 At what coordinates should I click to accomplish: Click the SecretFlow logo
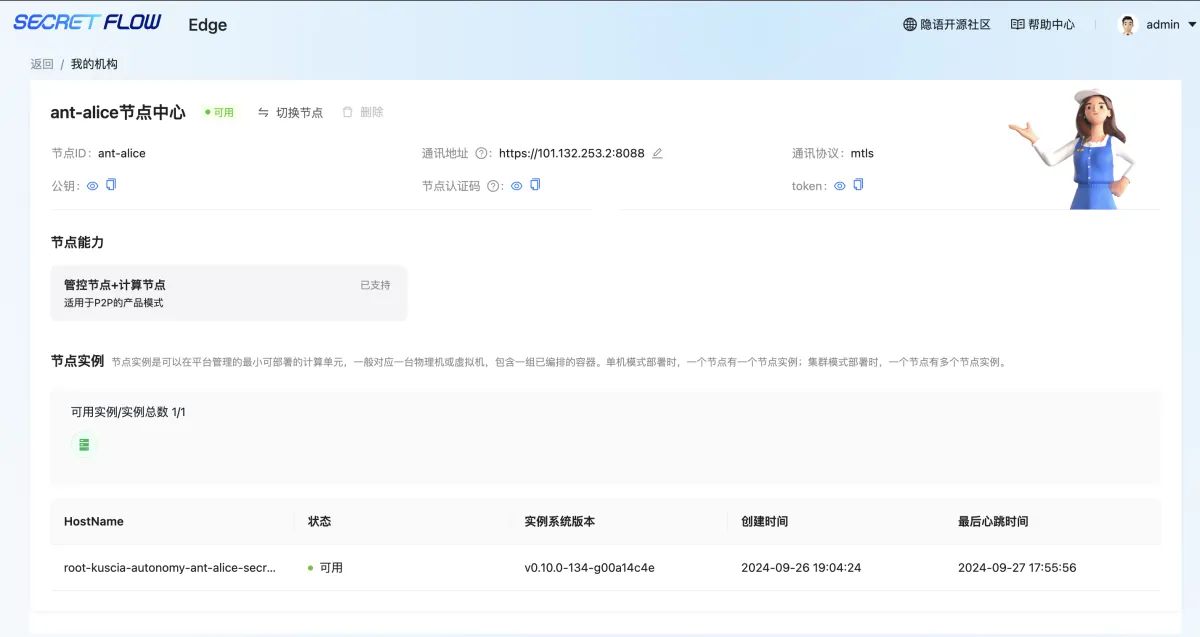[x=87, y=22]
